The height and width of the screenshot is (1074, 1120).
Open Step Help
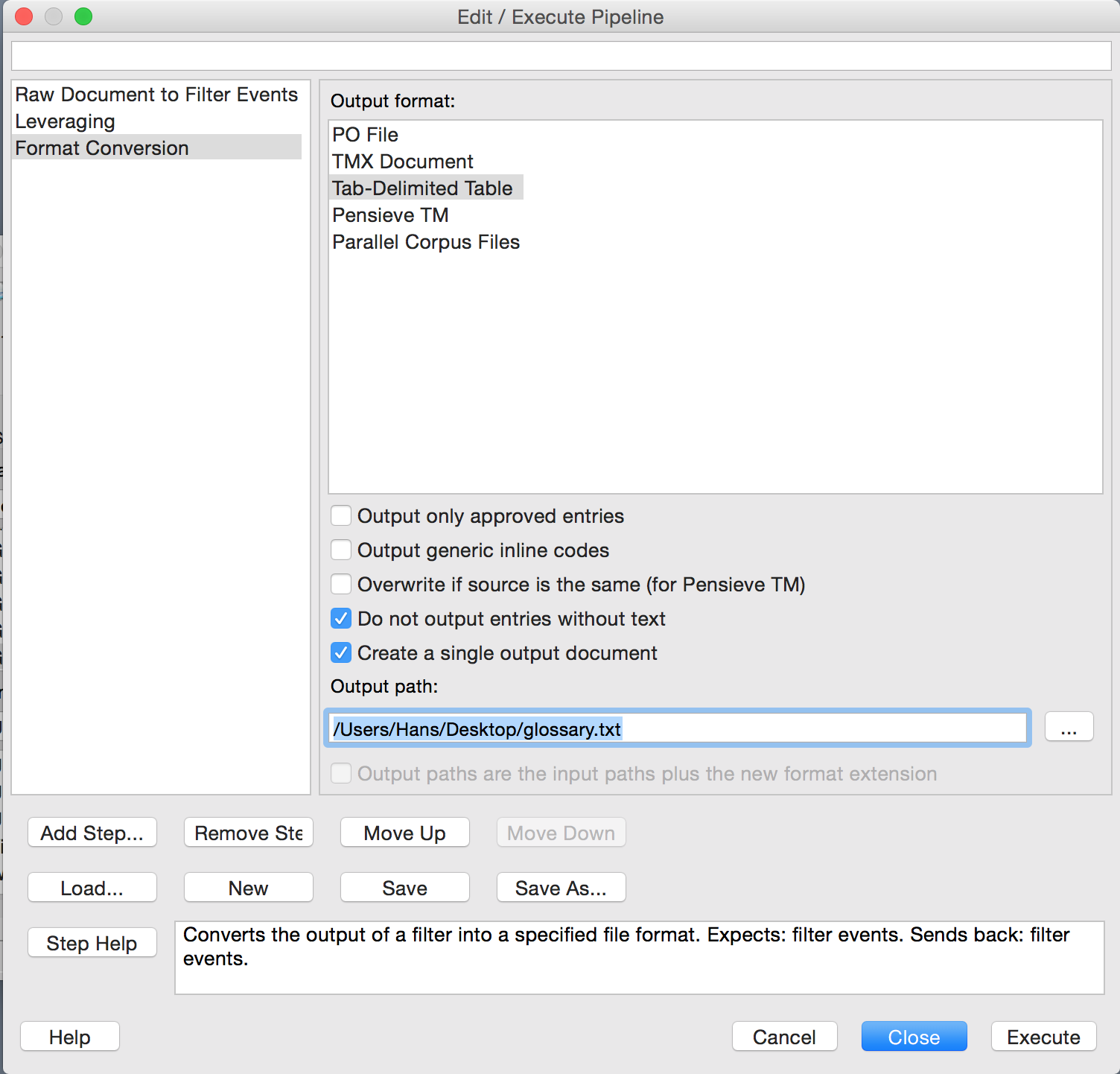(x=92, y=943)
